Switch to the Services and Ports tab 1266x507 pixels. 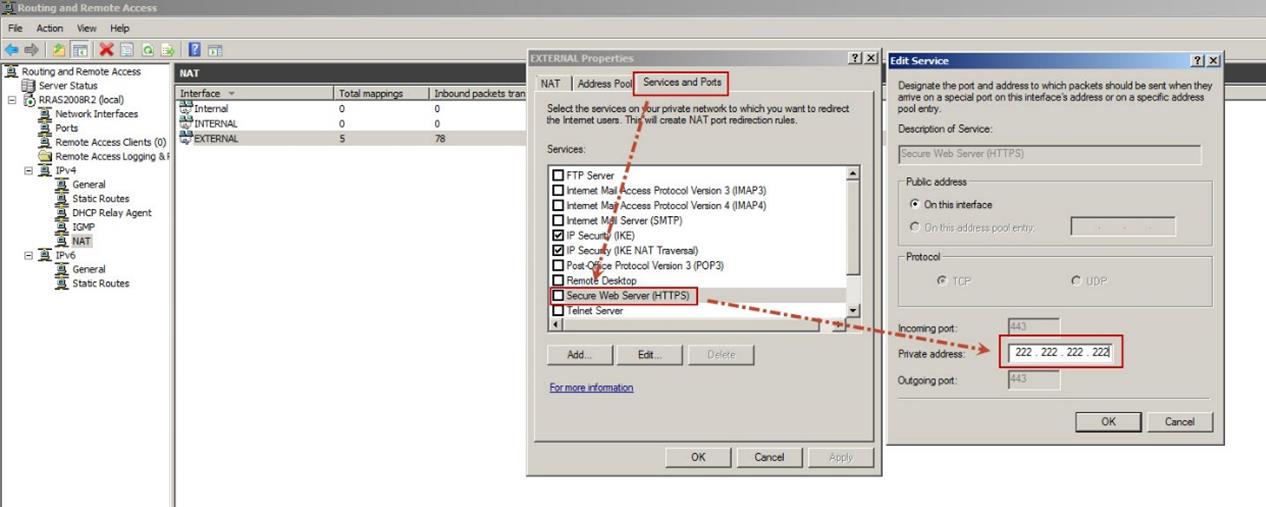tap(682, 82)
